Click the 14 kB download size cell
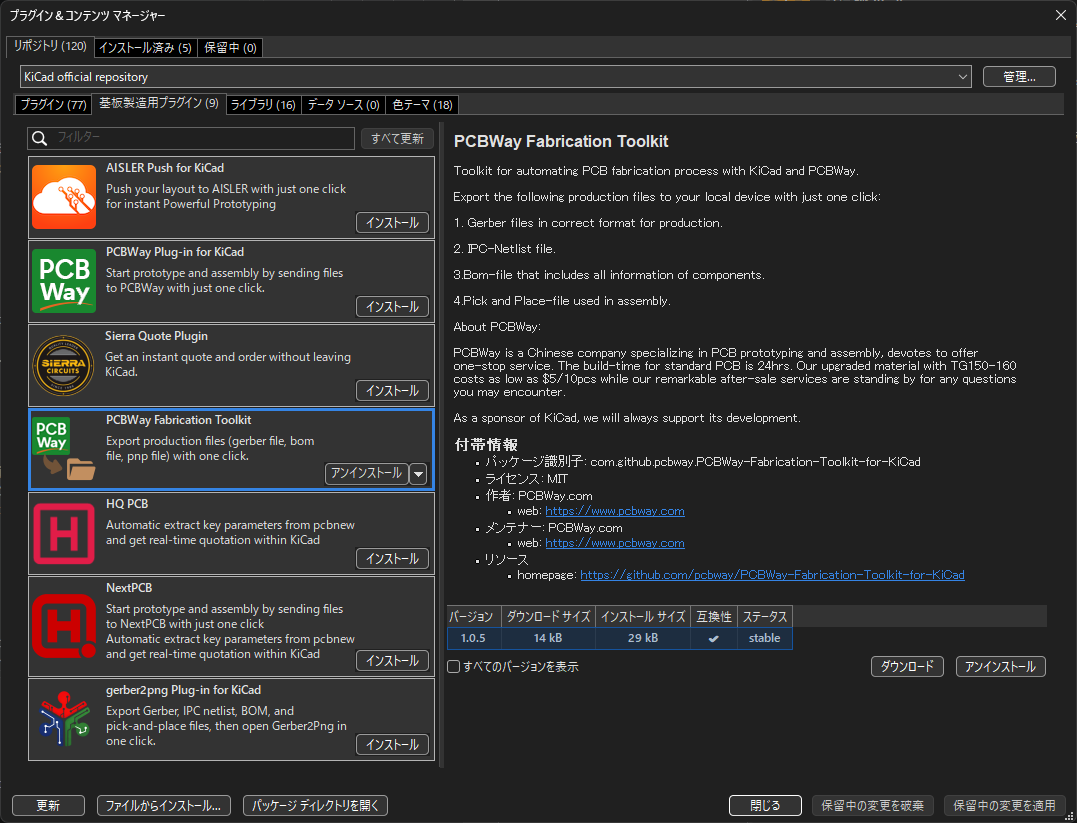This screenshot has height=823, width=1077. 548,638
